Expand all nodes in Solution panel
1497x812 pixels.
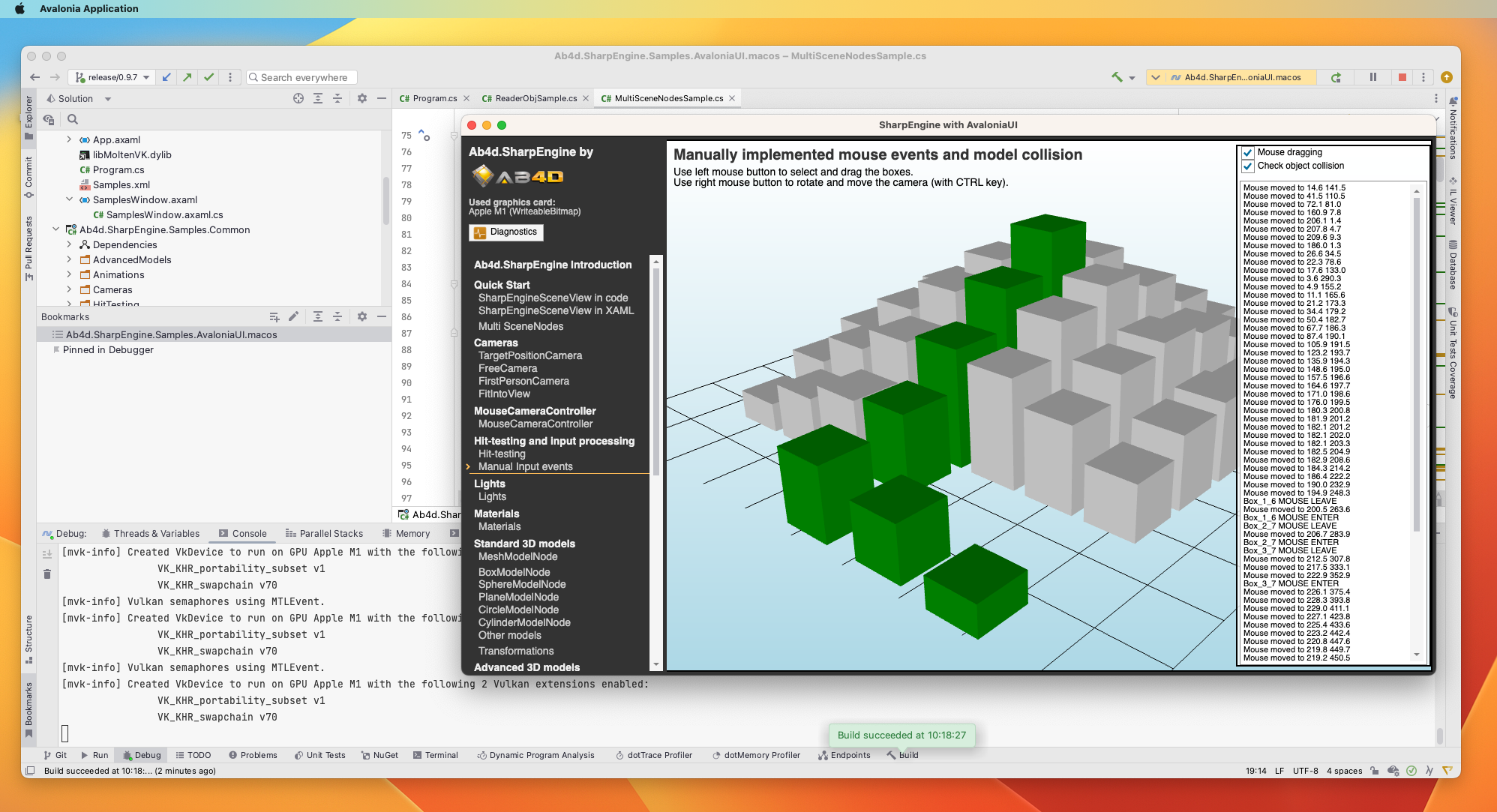318,98
